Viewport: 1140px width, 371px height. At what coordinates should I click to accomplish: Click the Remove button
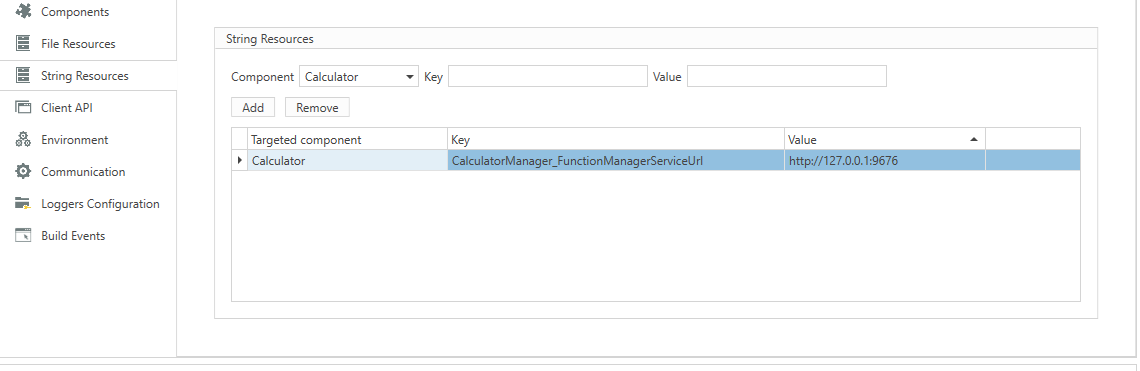(317, 108)
